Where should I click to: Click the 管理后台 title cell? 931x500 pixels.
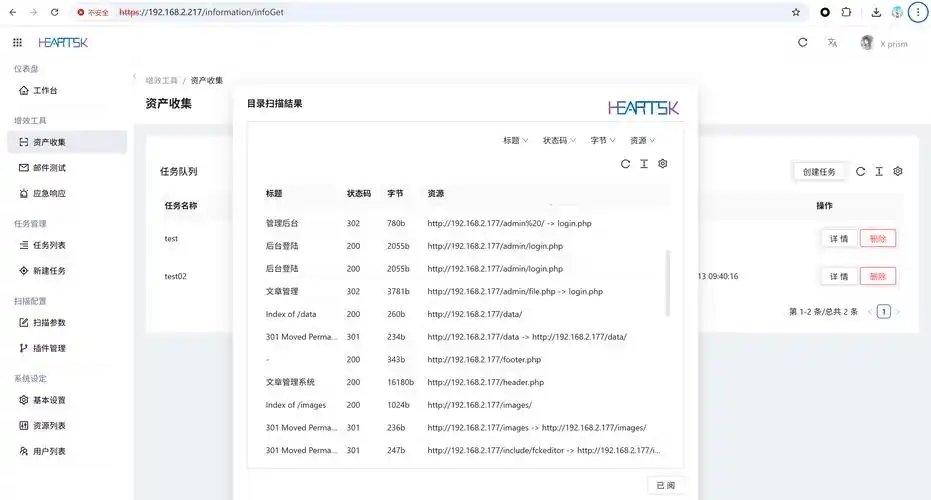click(281, 223)
